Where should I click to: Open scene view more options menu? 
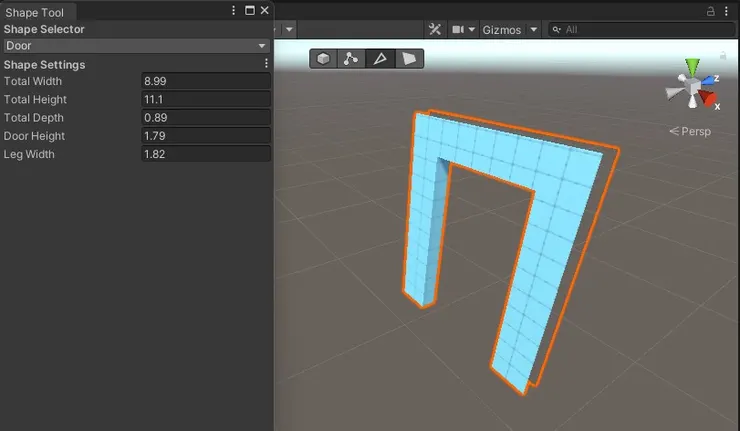point(726,11)
